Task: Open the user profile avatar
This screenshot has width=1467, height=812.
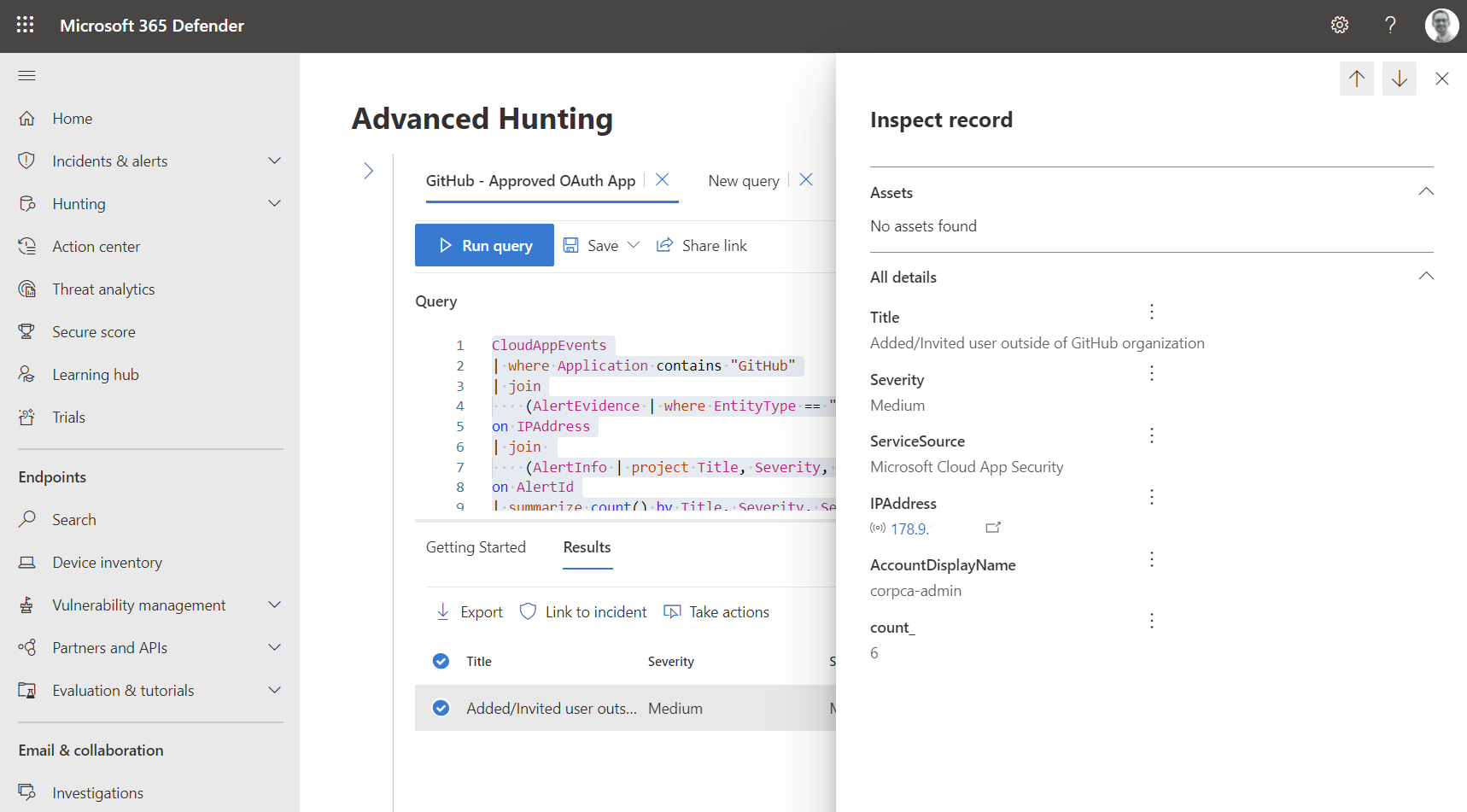Action: coord(1441,25)
